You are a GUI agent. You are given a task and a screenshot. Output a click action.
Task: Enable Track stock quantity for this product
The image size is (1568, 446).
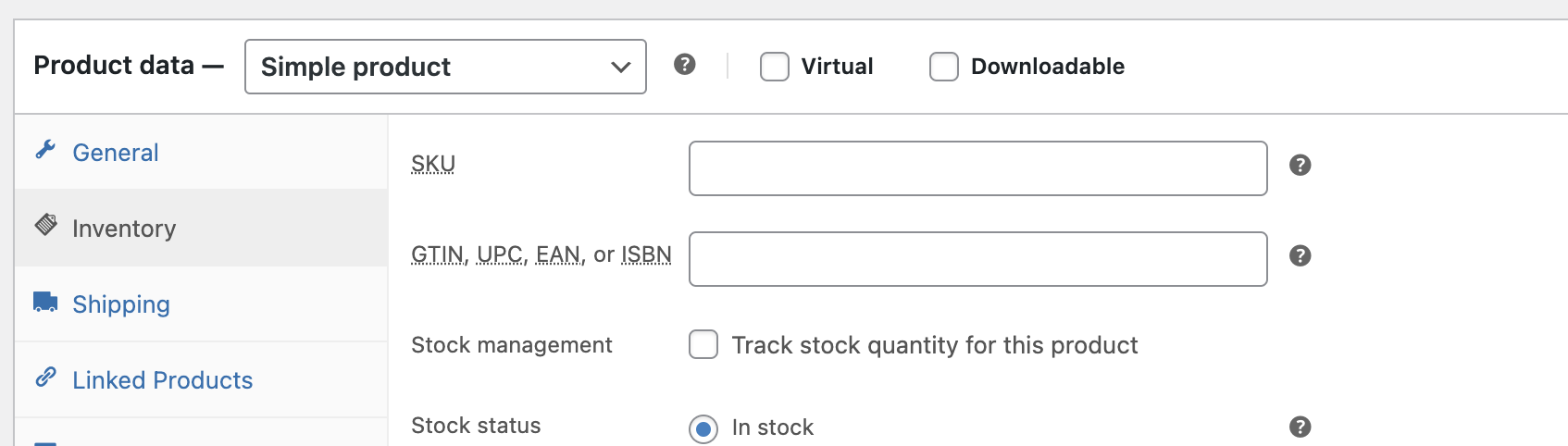[x=703, y=345]
